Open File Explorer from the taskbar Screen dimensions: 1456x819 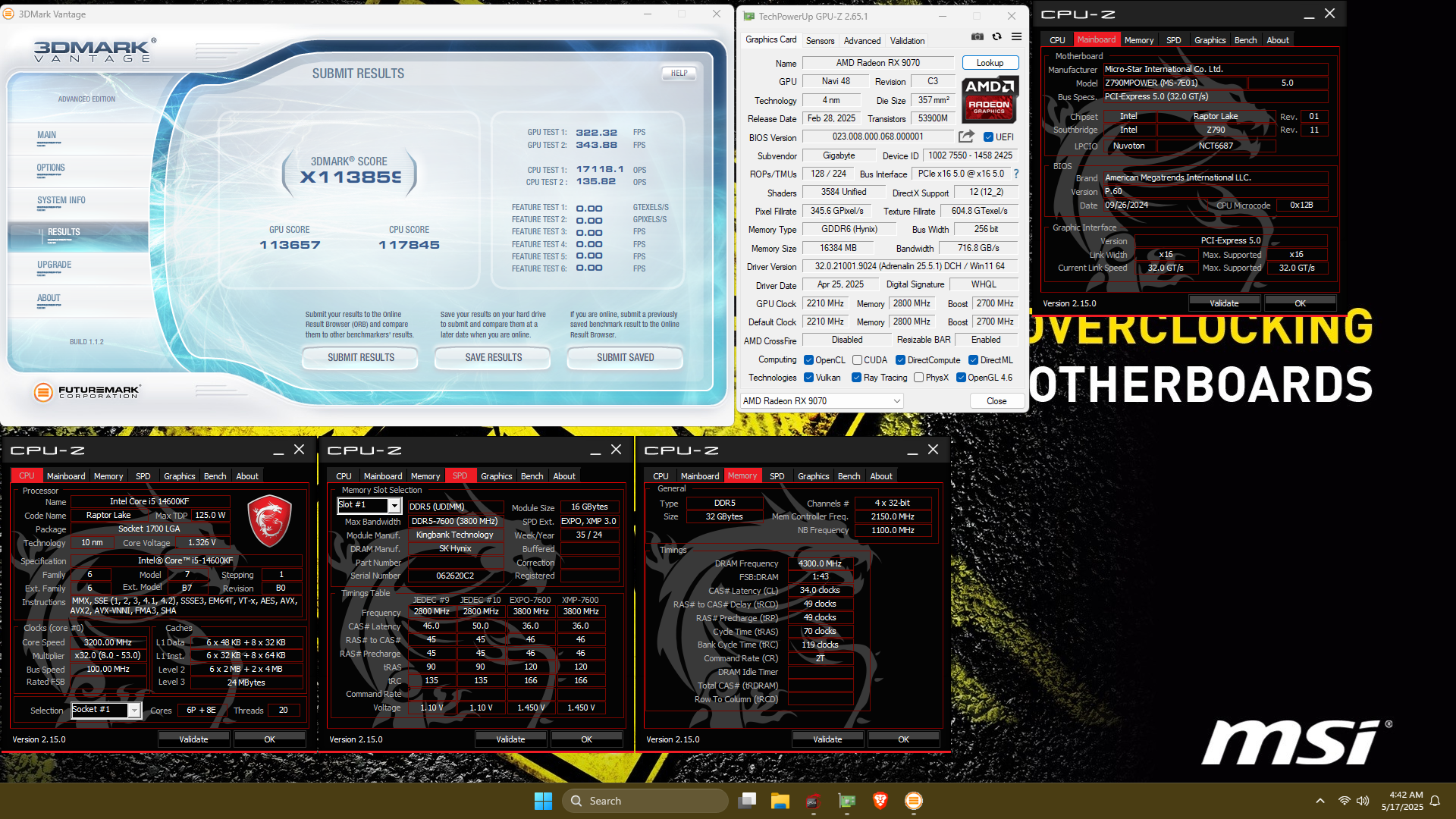(780, 801)
